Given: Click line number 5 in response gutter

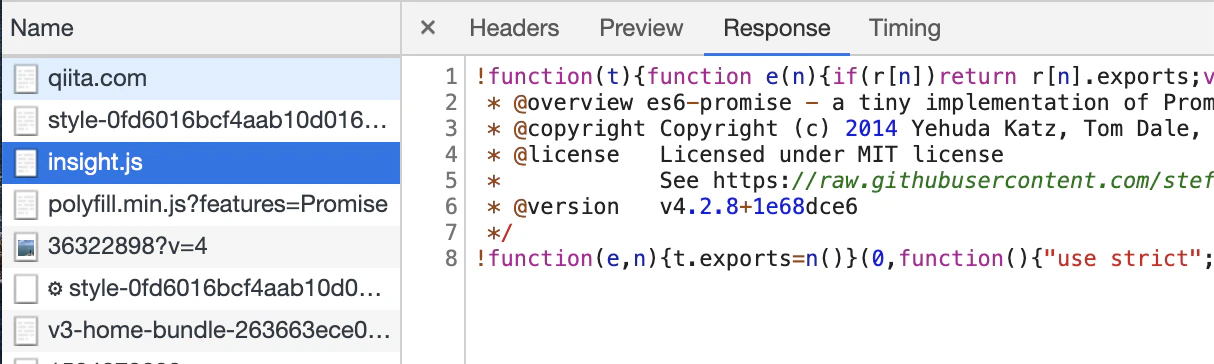Looking at the screenshot, I should (451, 180).
